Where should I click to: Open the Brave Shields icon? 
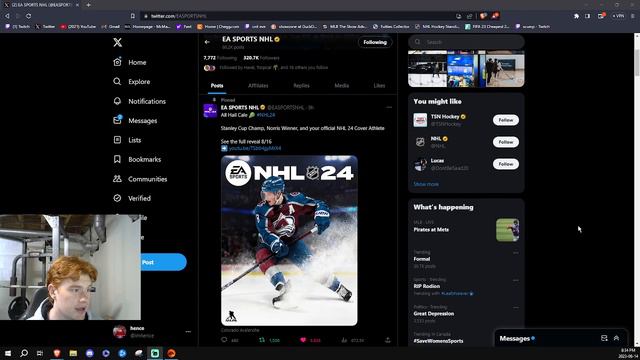(x=483, y=16)
